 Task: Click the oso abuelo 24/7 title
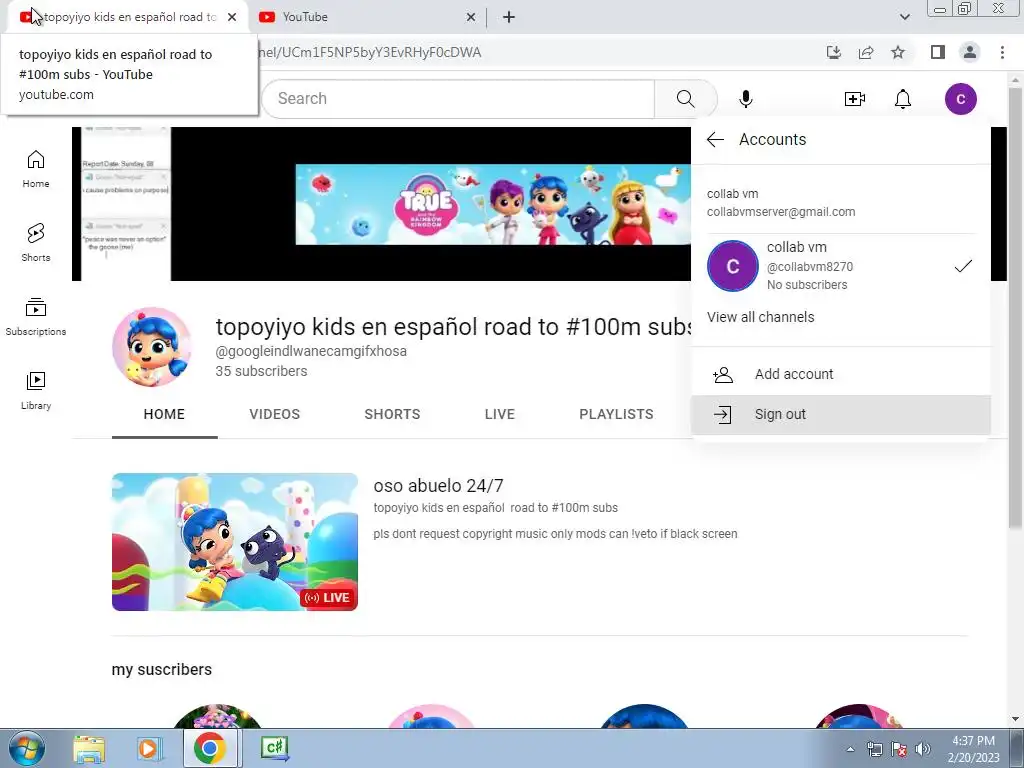(438, 486)
